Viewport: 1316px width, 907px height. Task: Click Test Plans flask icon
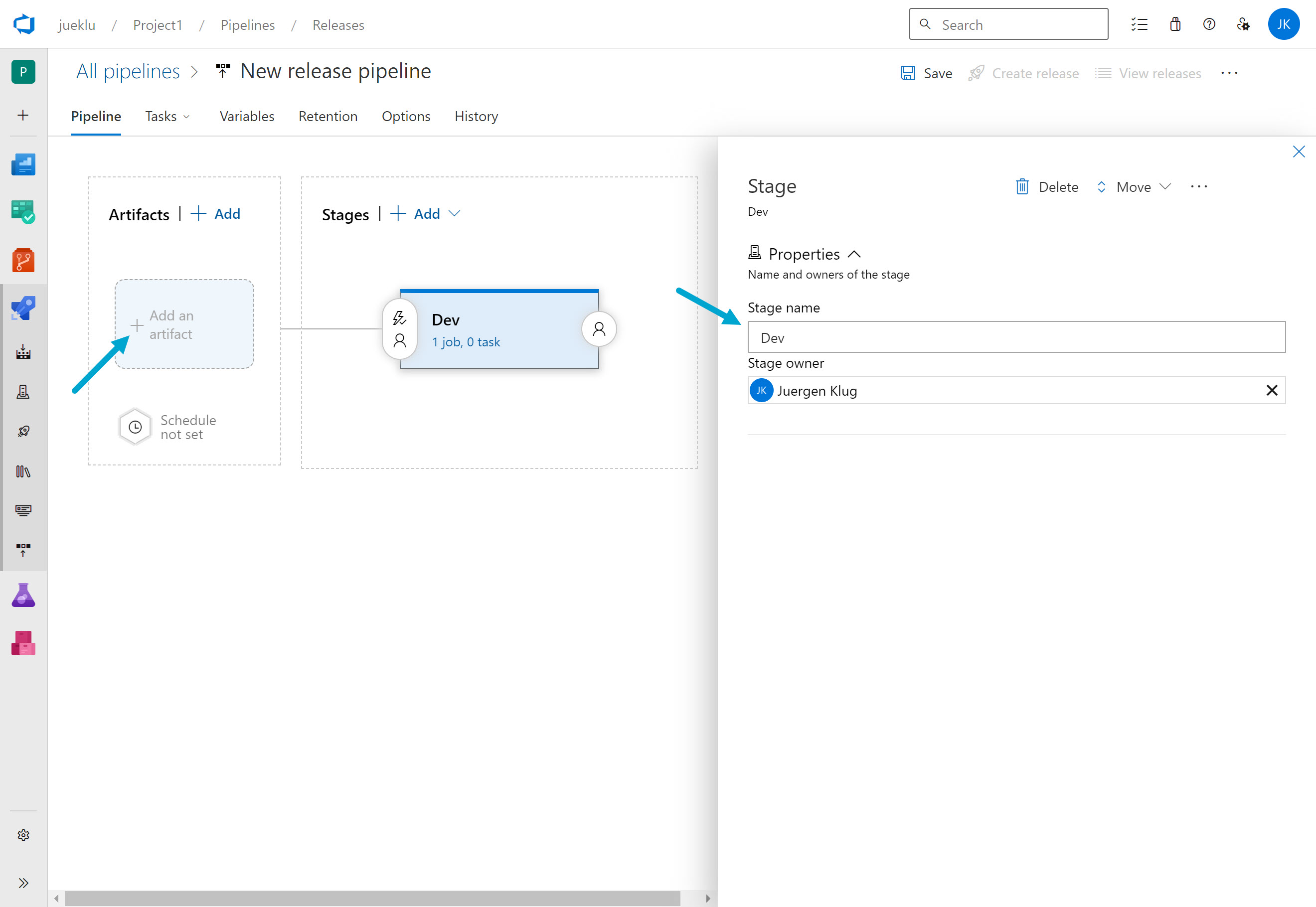tap(23, 595)
